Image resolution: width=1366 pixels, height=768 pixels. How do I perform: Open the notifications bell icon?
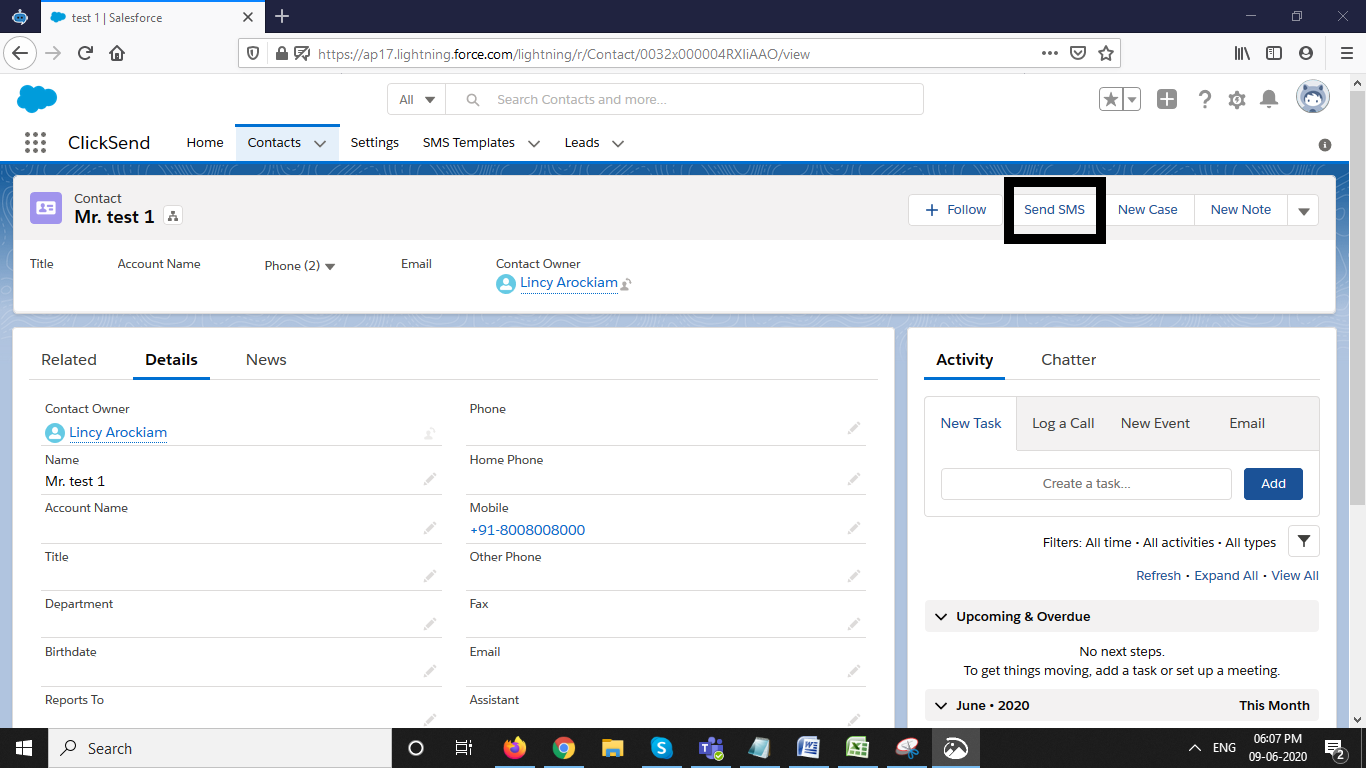coord(1268,99)
